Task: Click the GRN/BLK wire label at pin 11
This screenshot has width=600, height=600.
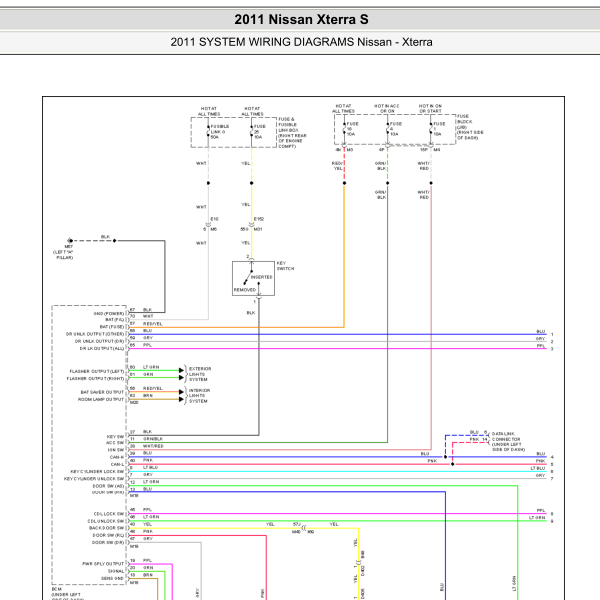Action: (153, 439)
